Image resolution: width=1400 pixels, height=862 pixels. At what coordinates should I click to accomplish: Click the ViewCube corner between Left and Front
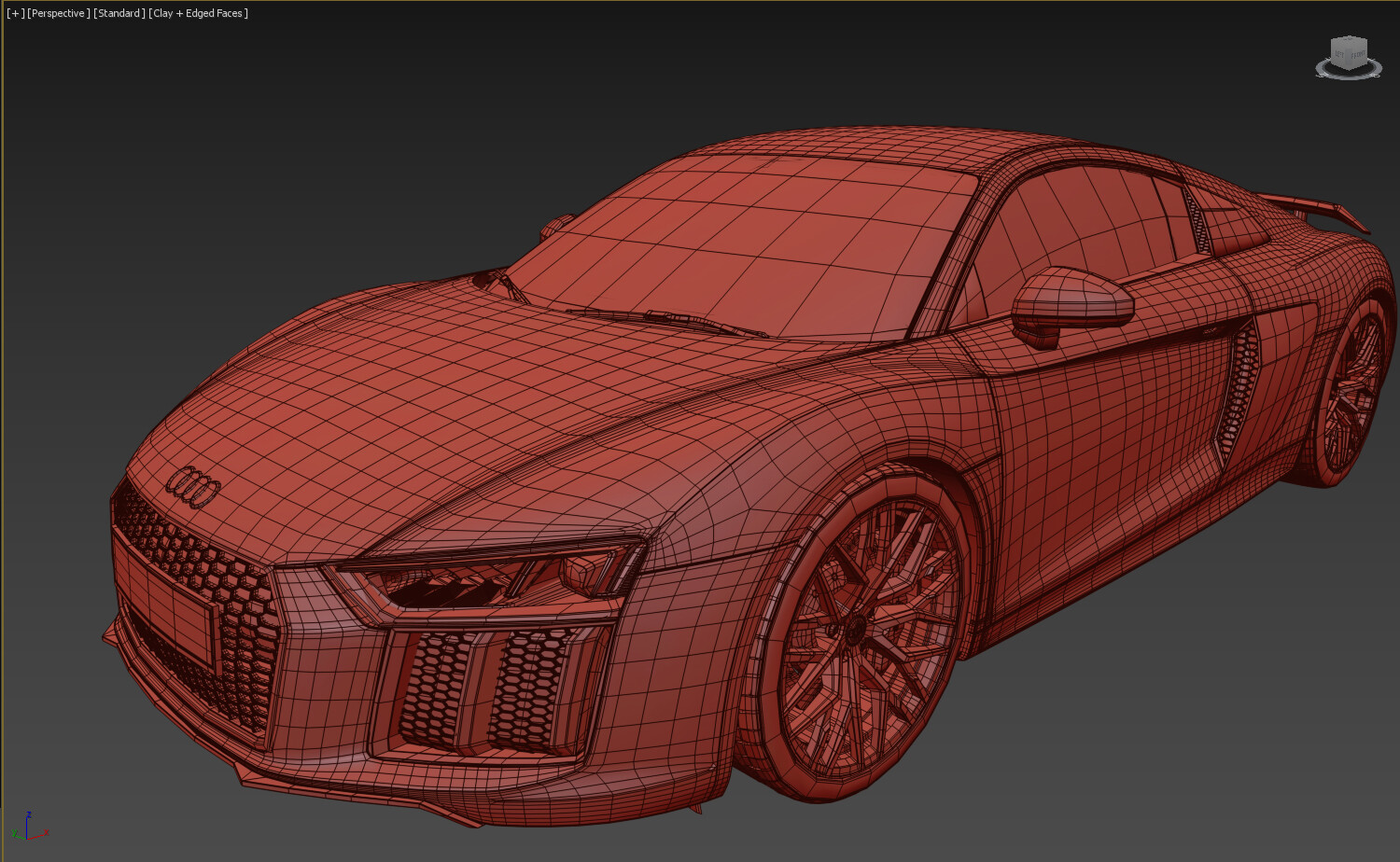[x=1349, y=56]
